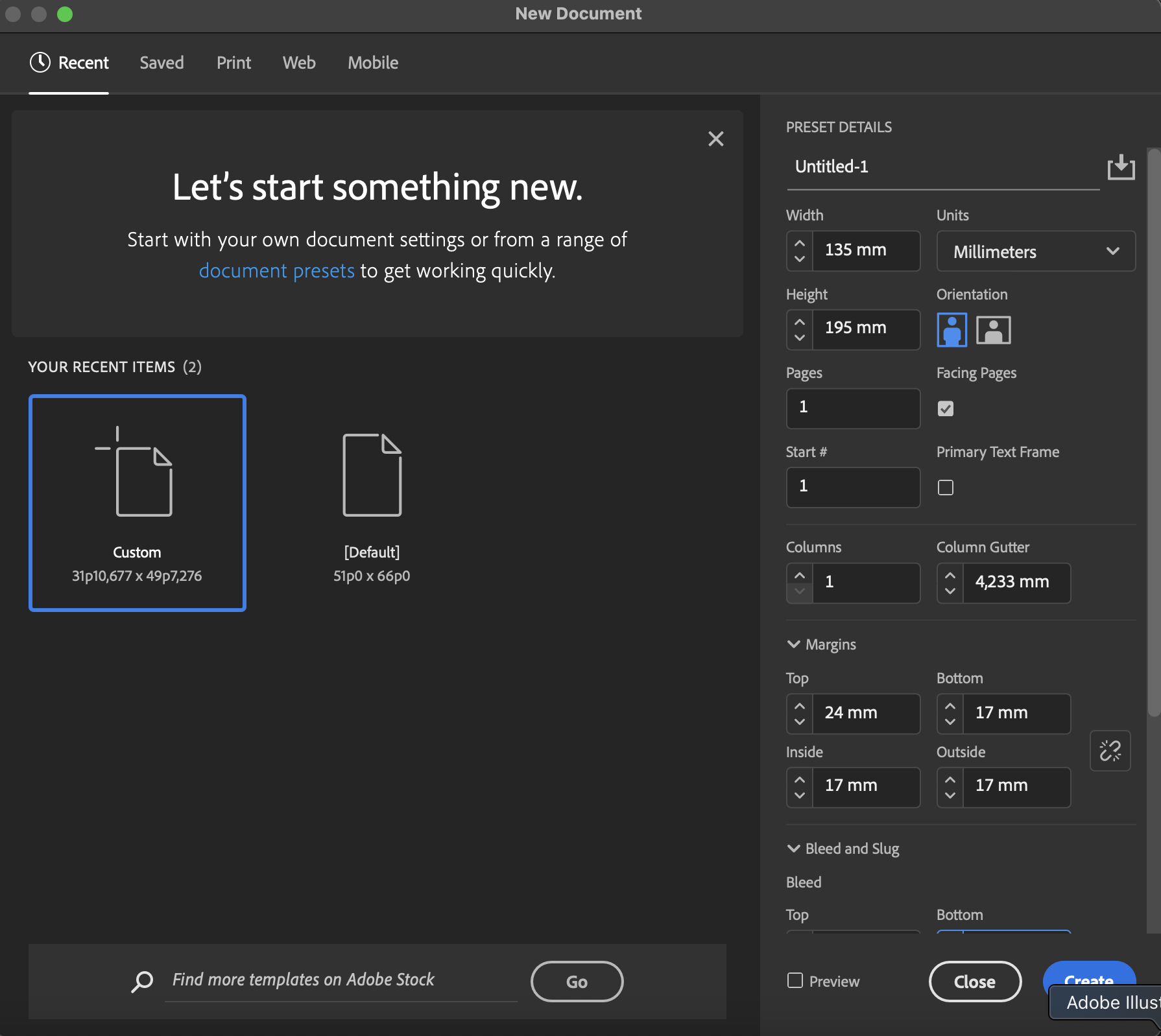The height and width of the screenshot is (1036, 1161).
Task: Select portrait orientation
Action: pyautogui.click(x=952, y=330)
